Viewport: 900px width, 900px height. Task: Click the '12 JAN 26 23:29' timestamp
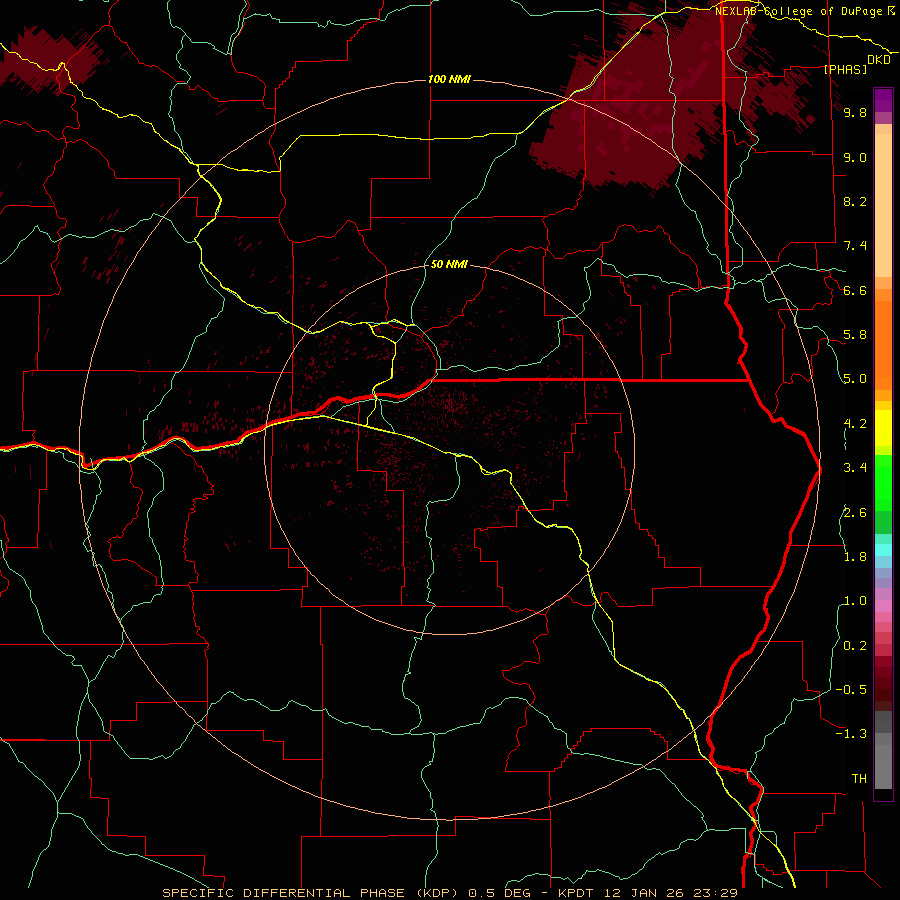click(x=671, y=893)
